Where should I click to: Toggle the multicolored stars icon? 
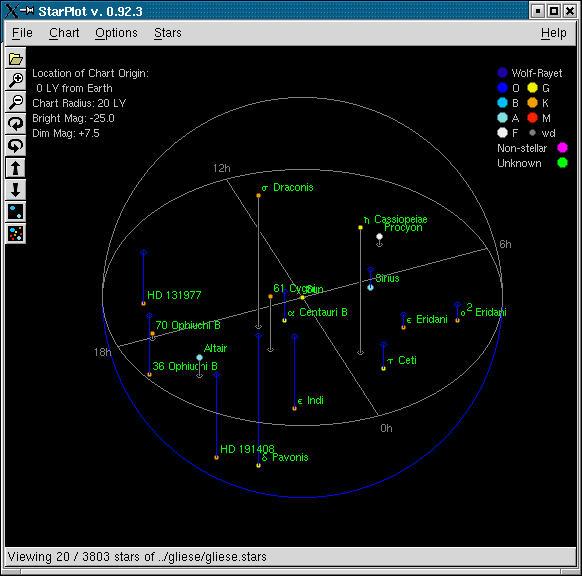15,233
